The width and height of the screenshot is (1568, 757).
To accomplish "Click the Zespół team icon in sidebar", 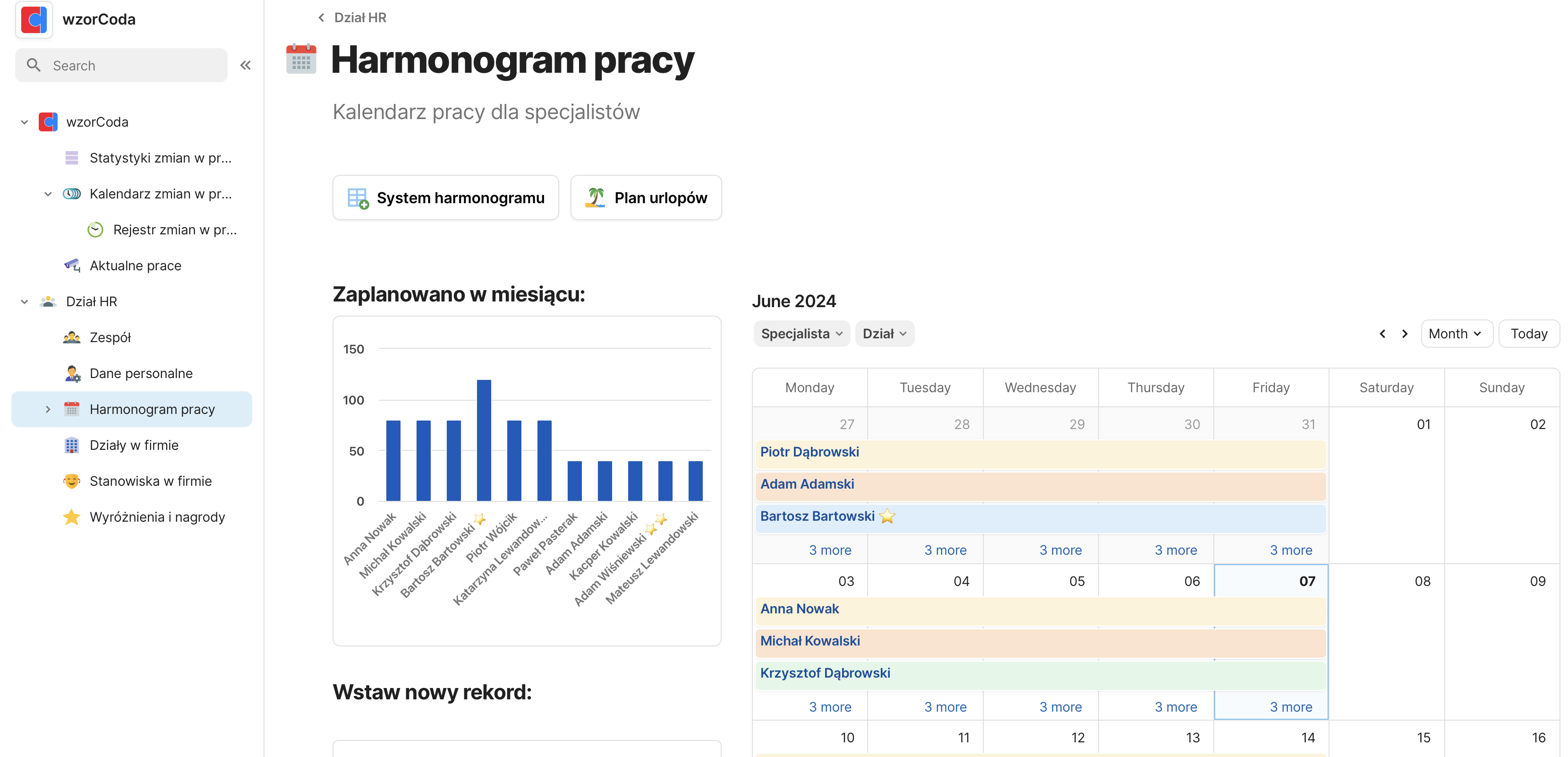I will [x=71, y=337].
